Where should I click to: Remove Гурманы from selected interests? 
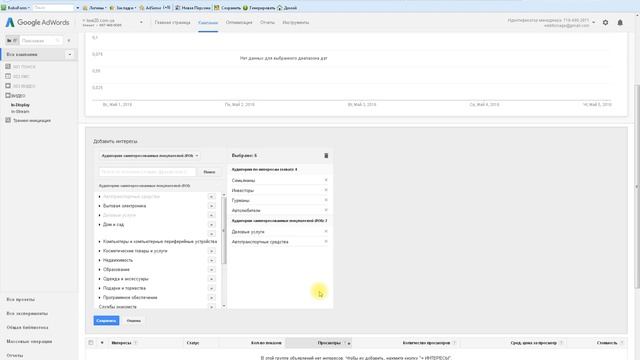pos(326,200)
